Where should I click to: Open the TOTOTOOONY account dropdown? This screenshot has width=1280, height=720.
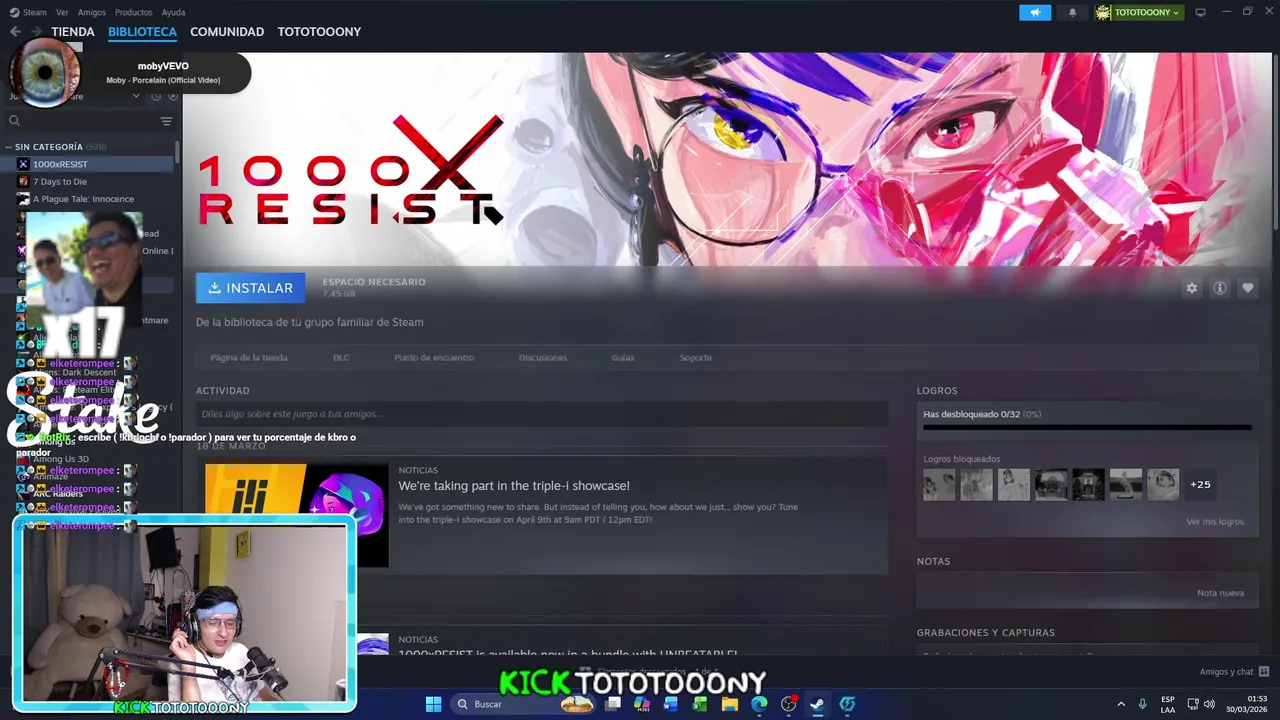[1139, 12]
